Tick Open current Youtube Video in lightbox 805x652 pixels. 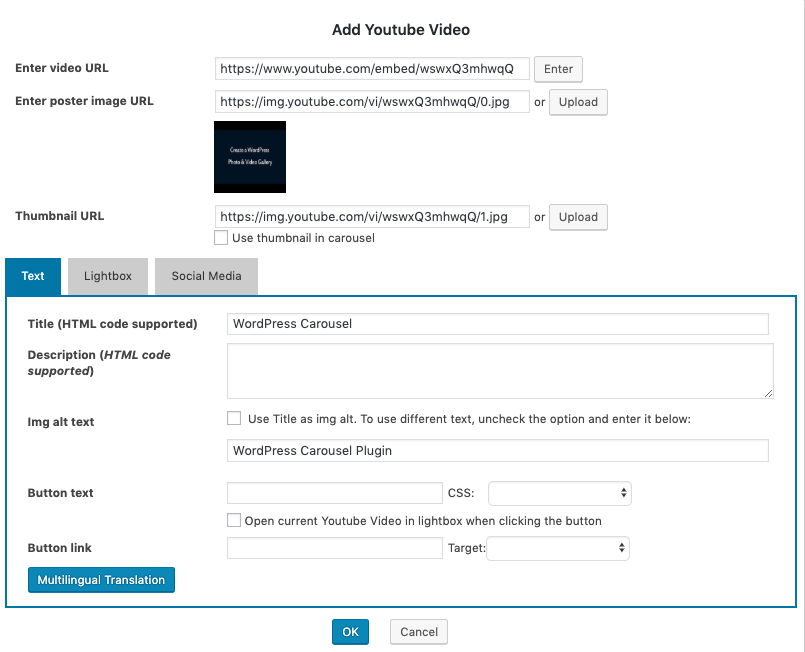pyautogui.click(x=234, y=521)
